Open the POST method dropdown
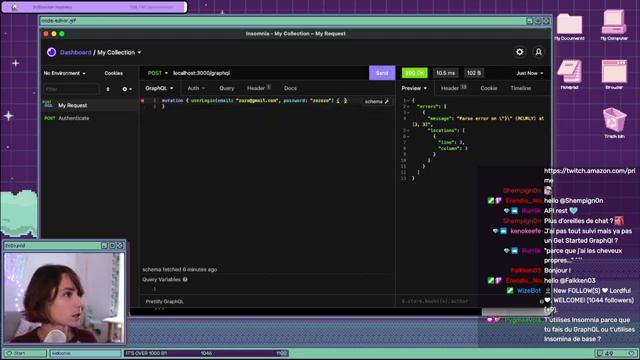The height and width of the screenshot is (360, 640). (157, 73)
